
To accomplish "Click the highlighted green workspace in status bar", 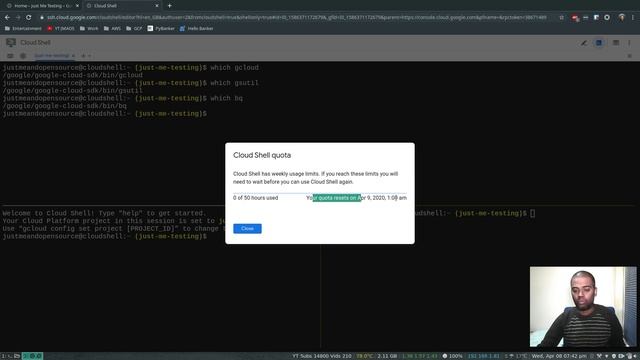I will [x=32, y=356].
